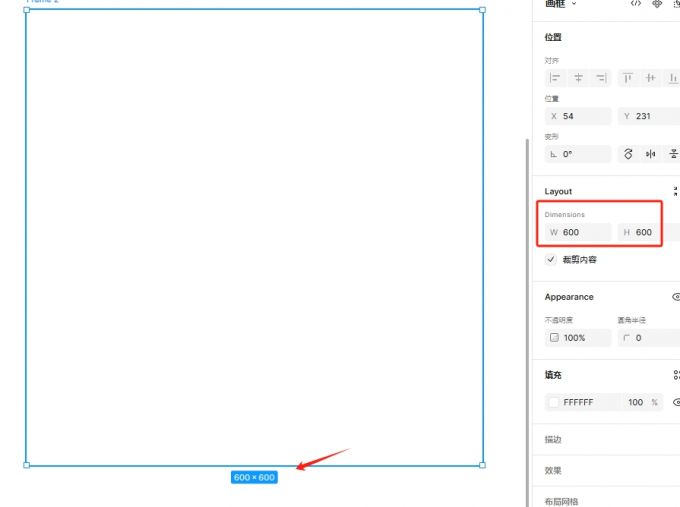Click the auto layout icon beside Layout

point(676,191)
